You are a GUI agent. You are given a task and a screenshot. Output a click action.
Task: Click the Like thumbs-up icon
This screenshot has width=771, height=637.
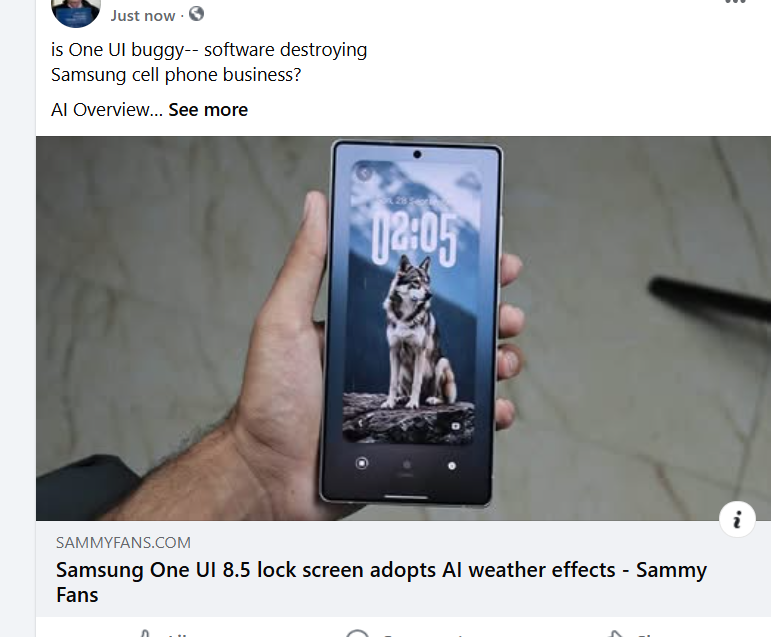point(144,634)
